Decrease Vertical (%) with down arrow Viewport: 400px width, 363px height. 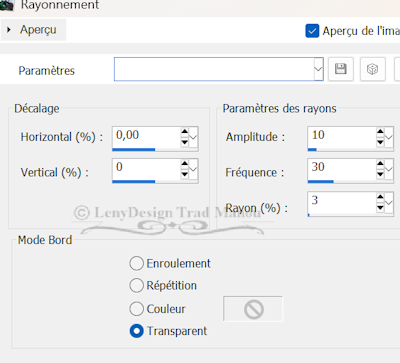pos(185,174)
